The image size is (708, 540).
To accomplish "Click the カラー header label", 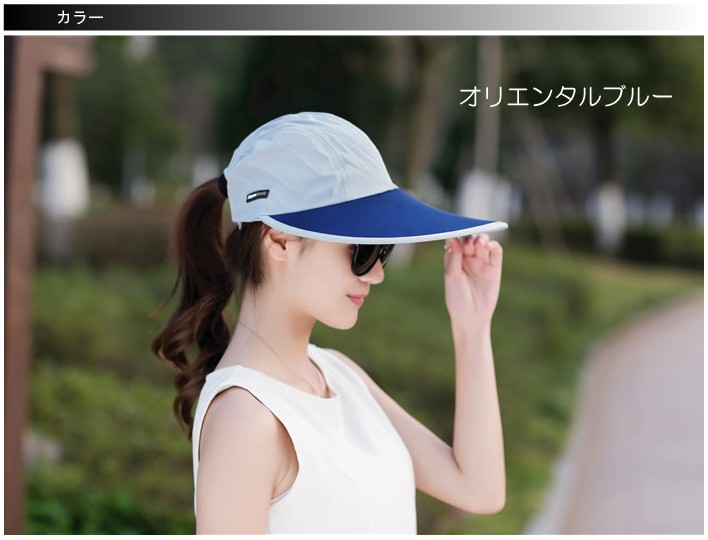I will click(x=80, y=17).
